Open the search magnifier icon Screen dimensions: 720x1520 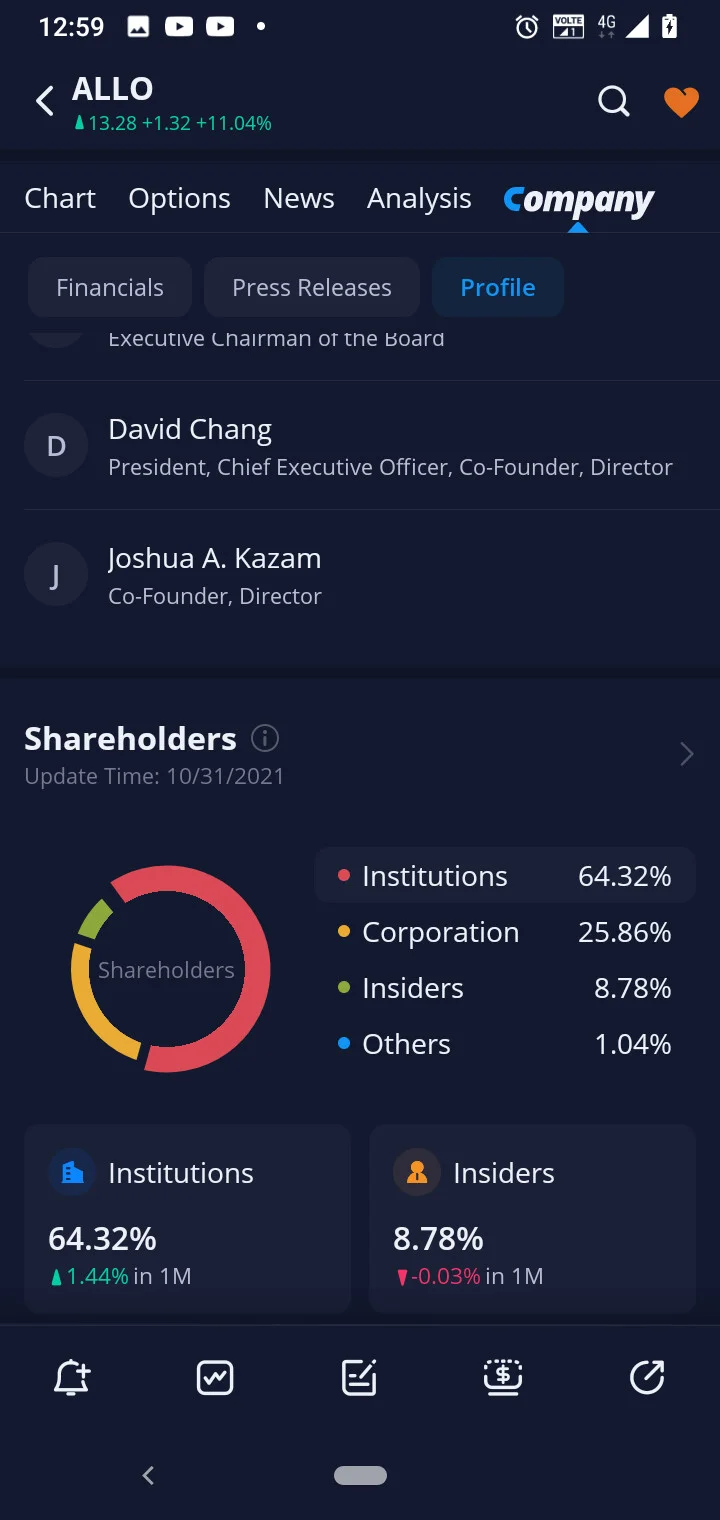614,101
